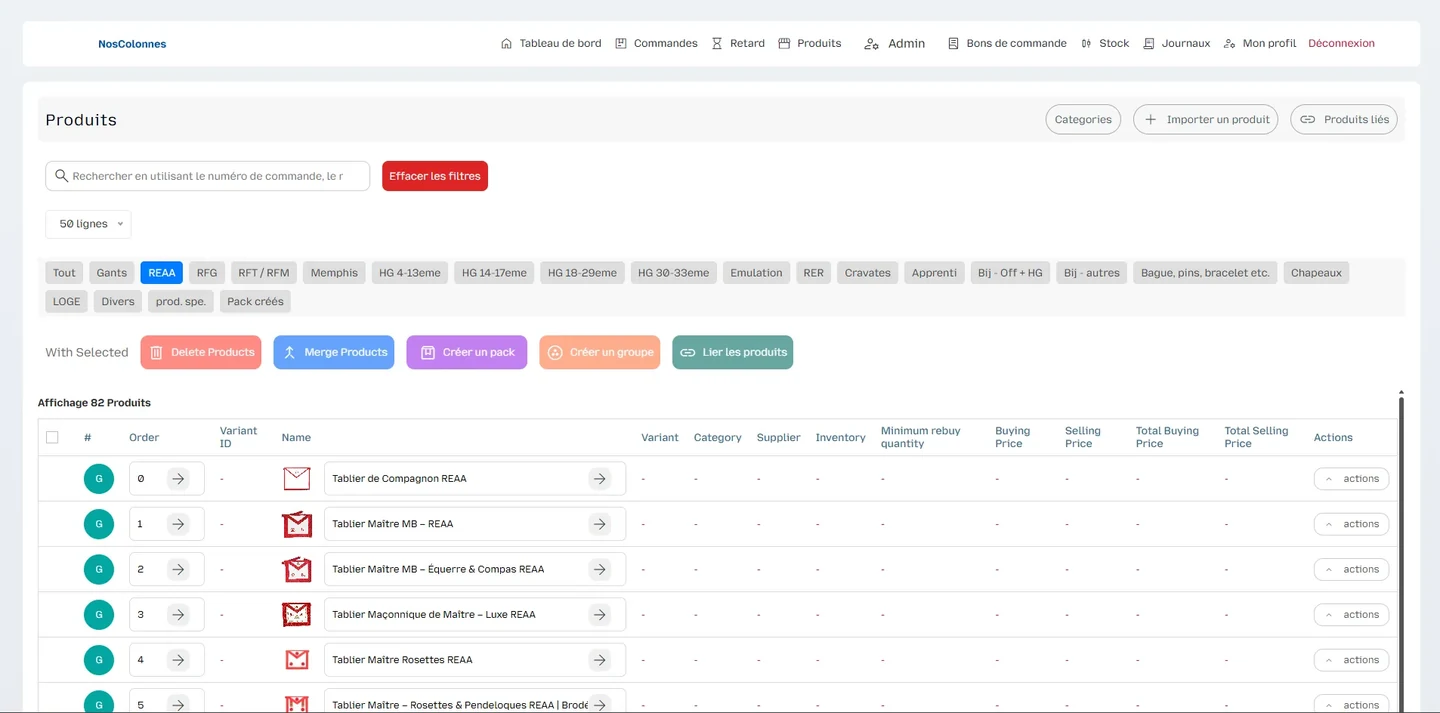Expand actions menu for Tablier Maître Rosettes REAA
The height and width of the screenshot is (713, 1440).
pos(1351,660)
